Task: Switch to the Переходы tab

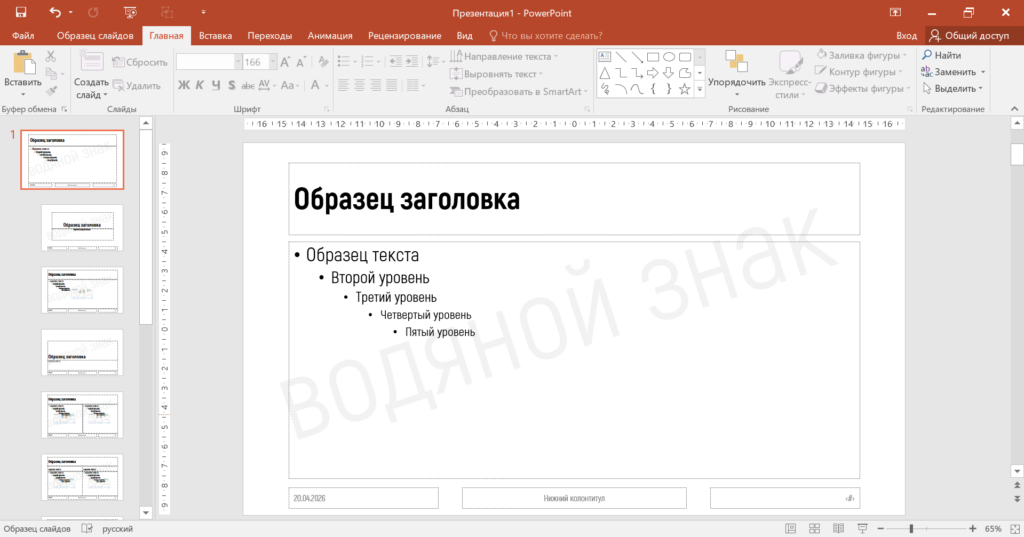Action: tap(270, 35)
